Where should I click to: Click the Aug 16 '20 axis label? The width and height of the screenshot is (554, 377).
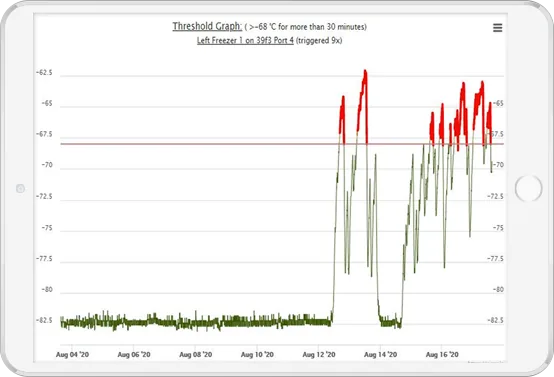(x=442, y=354)
